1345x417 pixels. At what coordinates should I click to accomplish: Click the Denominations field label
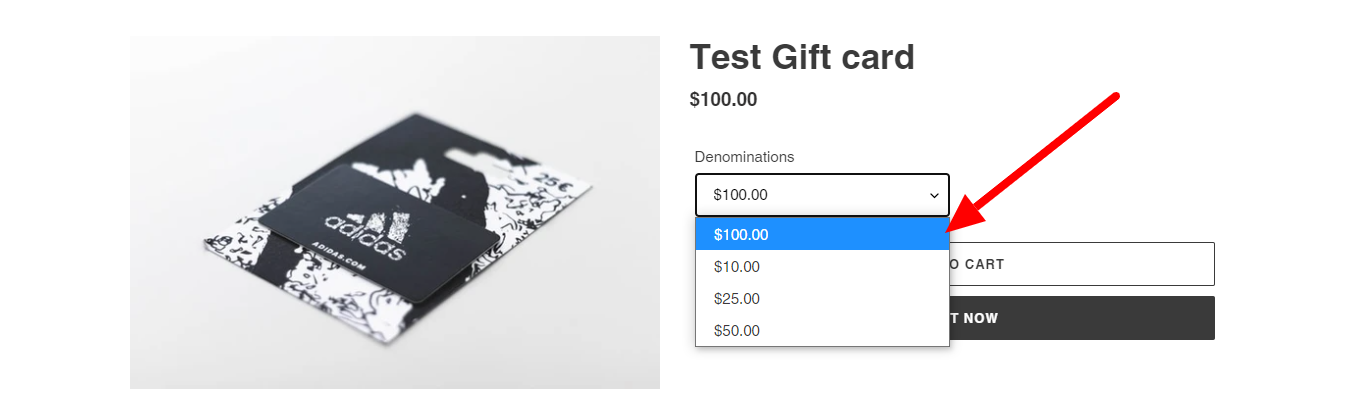pos(744,157)
